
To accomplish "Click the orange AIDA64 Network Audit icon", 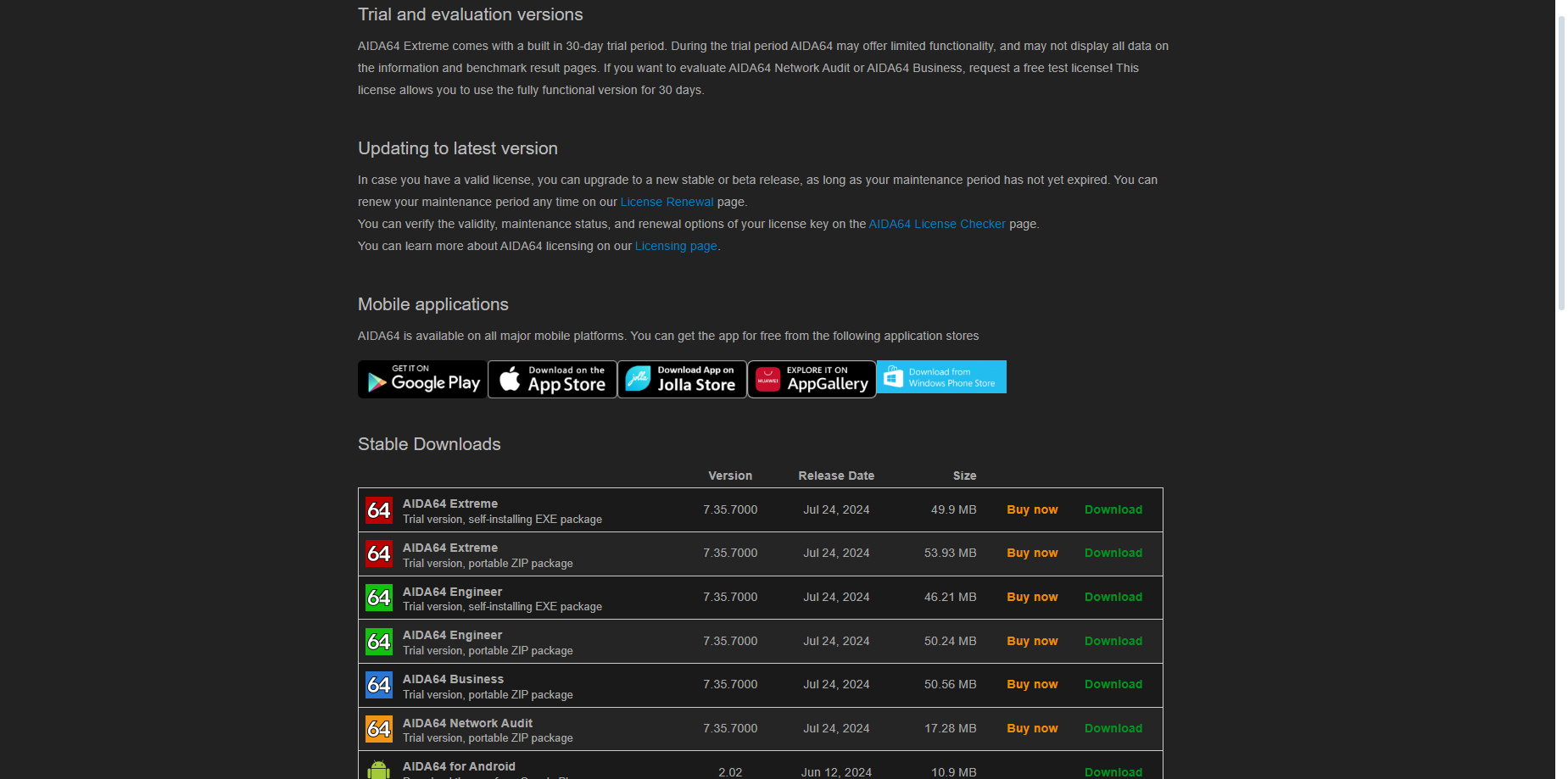I will coord(379,729).
